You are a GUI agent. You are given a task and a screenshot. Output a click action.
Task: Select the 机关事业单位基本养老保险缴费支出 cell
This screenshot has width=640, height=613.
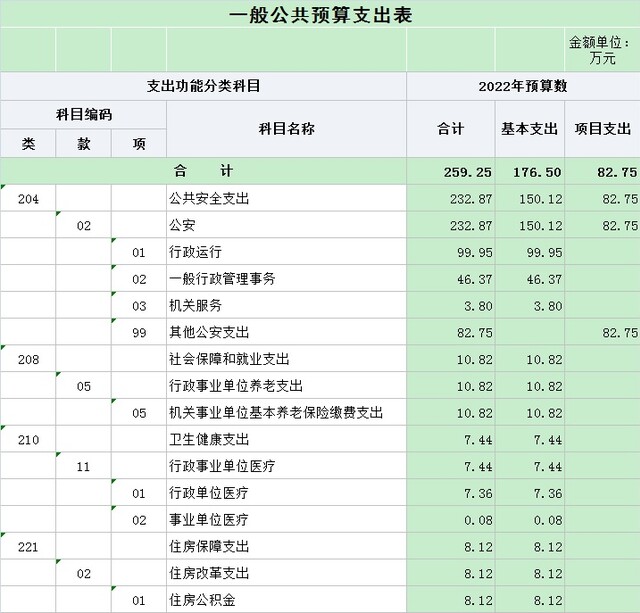click(x=286, y=413)
